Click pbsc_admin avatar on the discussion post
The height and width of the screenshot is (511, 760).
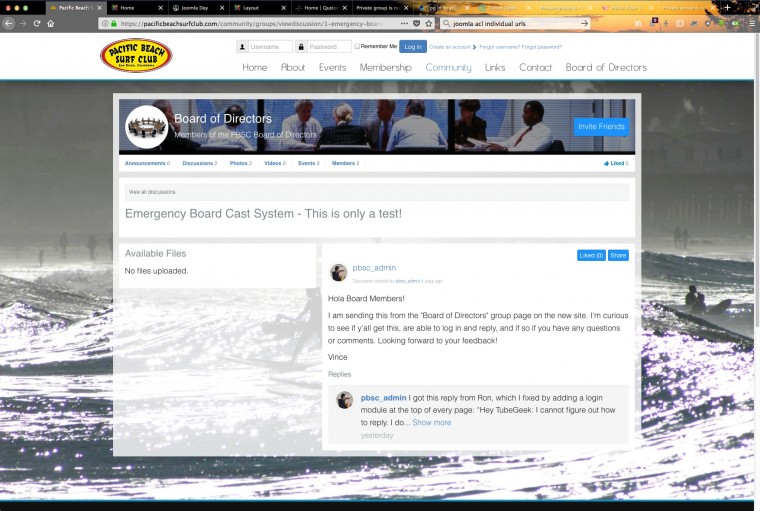[338, 272]
